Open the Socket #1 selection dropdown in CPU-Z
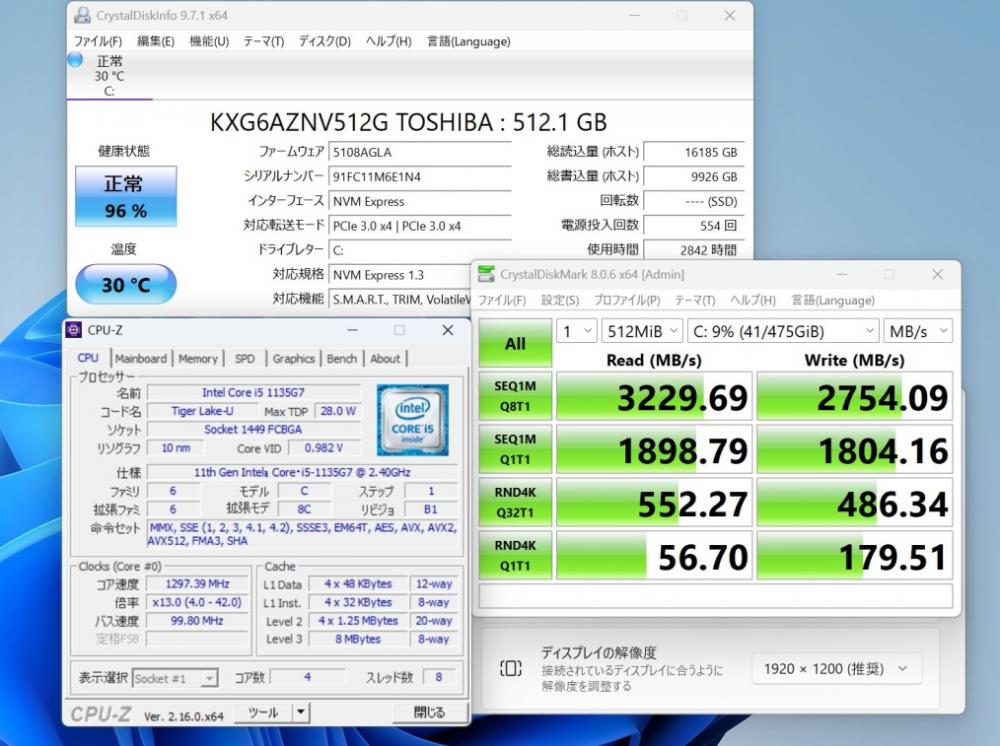Viewport: 1000px width, 746px height. 175,678
